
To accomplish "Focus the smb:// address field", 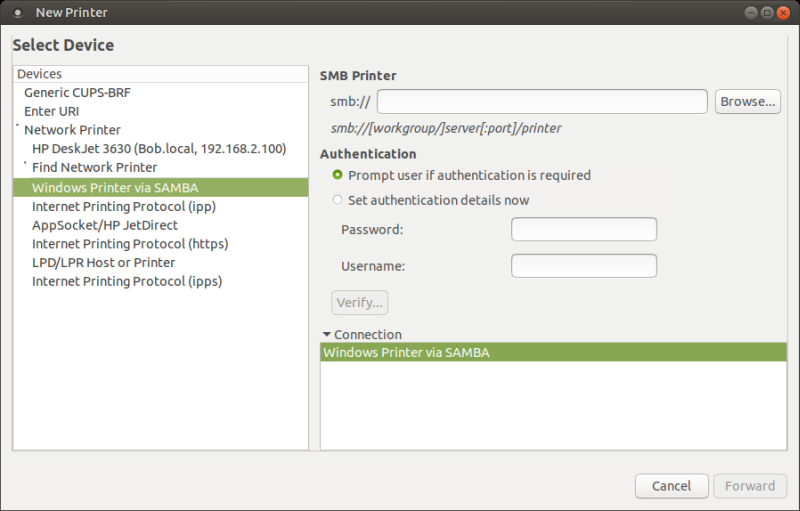I will click(x=542, y=101).
